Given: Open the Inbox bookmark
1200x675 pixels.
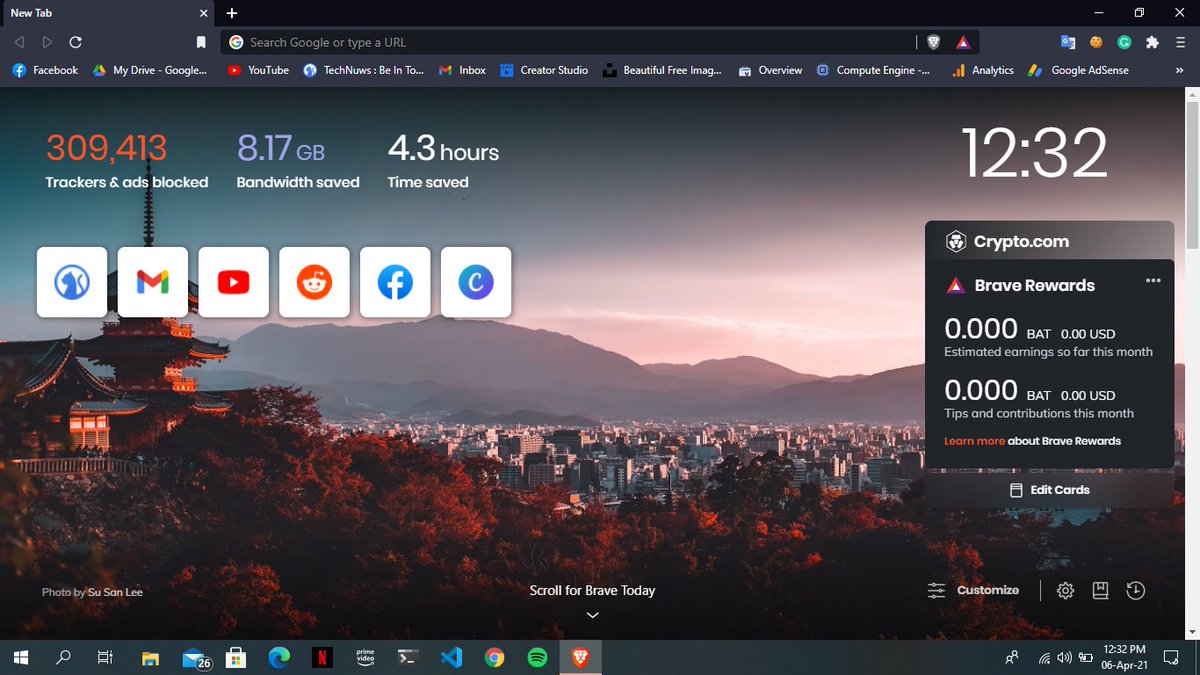Looking at the screenshot, I should pyautogui.click(x=462, y=70).
